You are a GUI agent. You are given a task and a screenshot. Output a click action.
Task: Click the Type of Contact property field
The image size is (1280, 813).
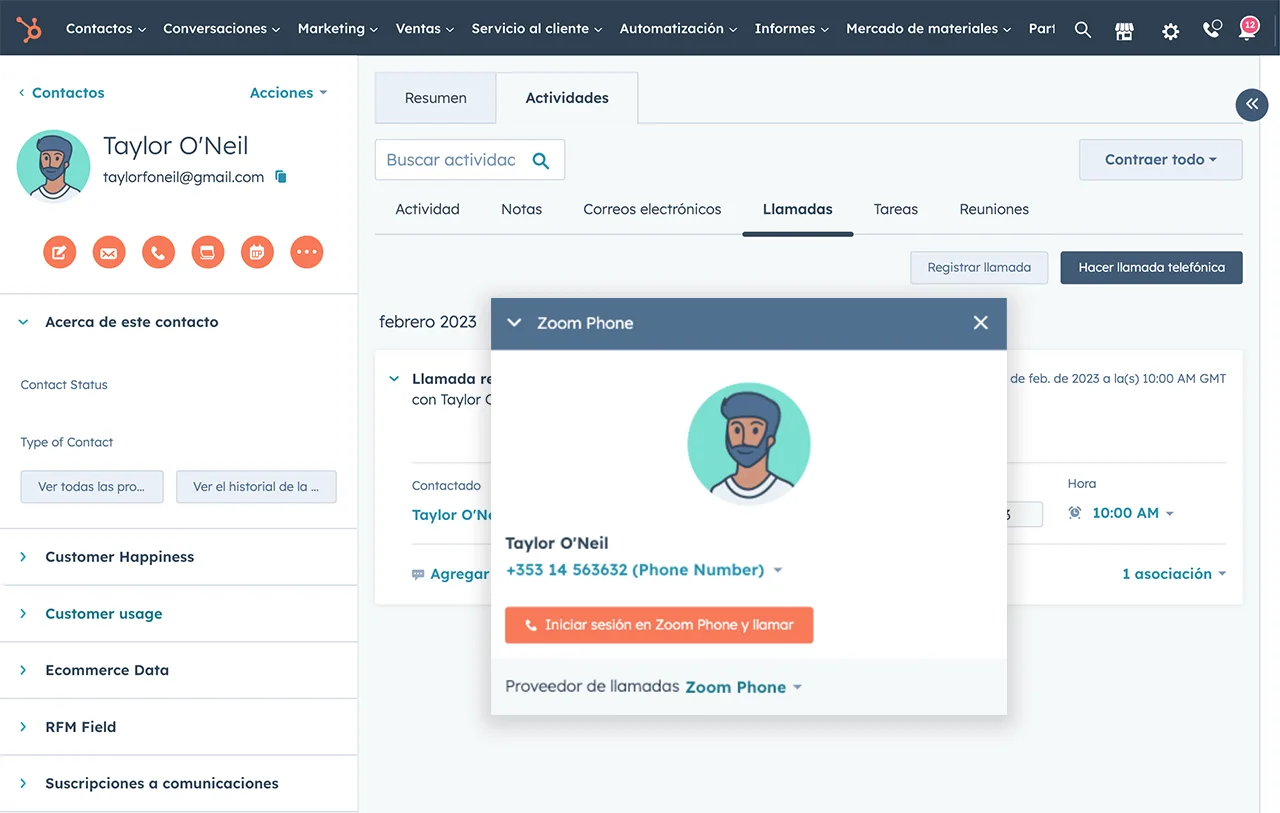[x=67, y=442]
